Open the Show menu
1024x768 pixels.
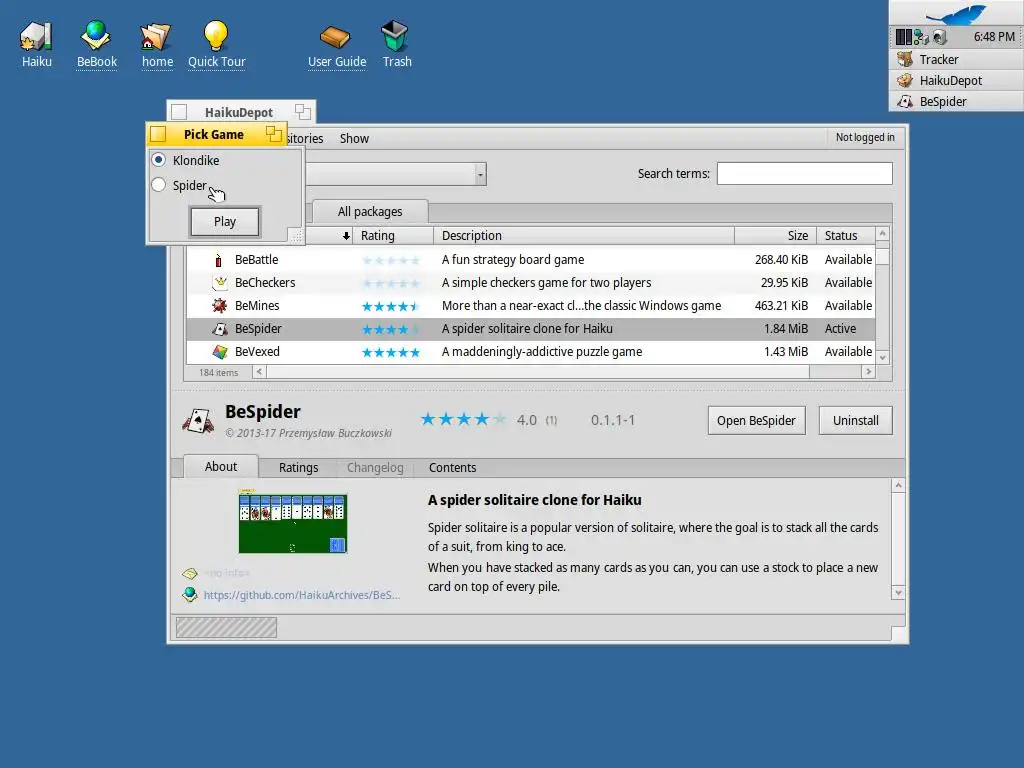point(354,138)
